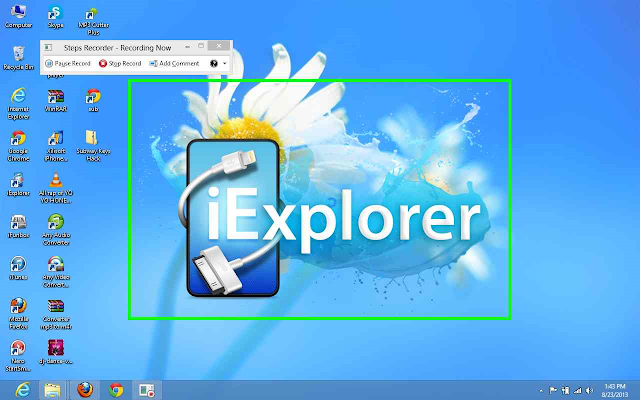The width and height of the screenshot is (640, 400).
Task: Open the volume speaker tray icon
Action: tap(589, 391)
